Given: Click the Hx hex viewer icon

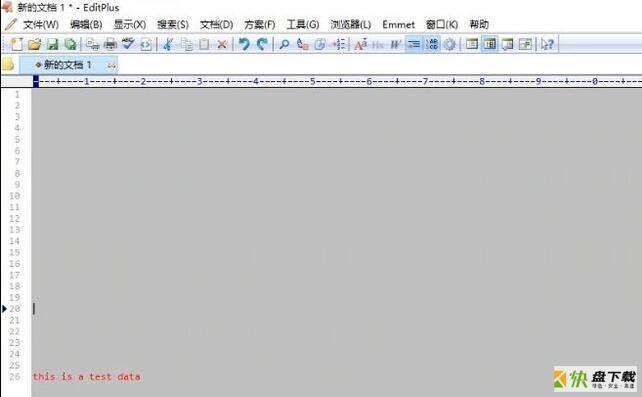Looking at the screenshot, I should (x=378, y=44).
